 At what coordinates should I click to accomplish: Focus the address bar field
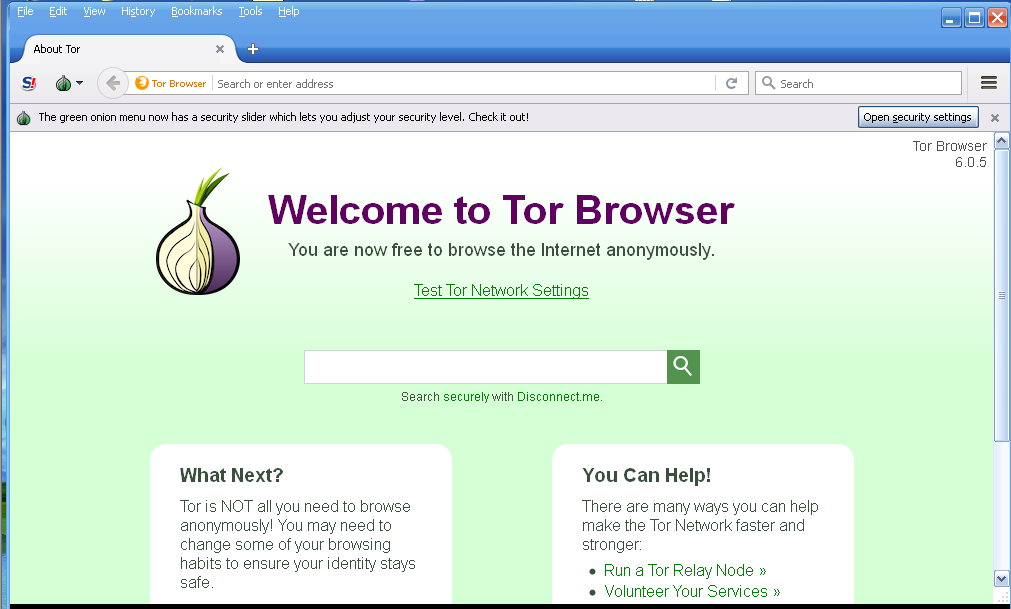[x=464, y=84]
